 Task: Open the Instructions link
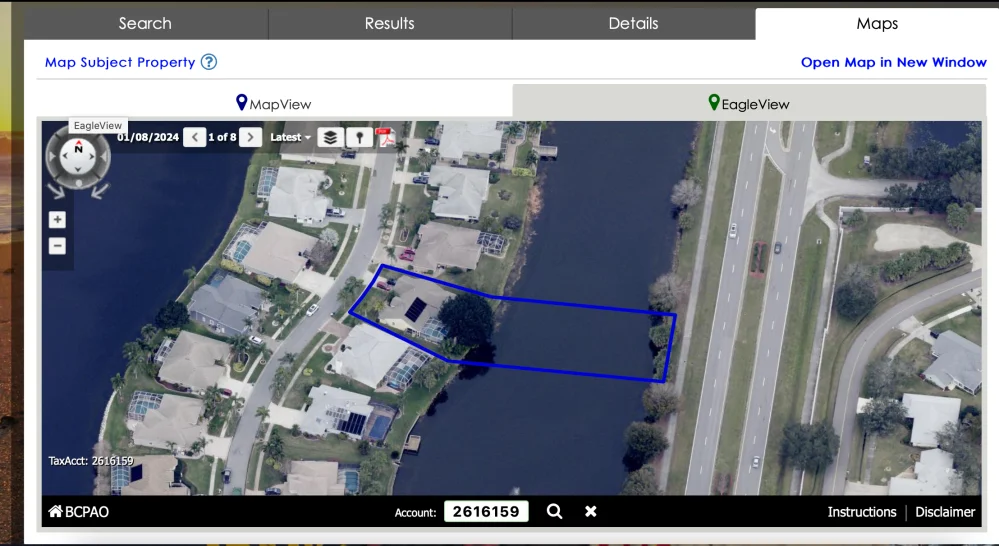pos(861,512)
